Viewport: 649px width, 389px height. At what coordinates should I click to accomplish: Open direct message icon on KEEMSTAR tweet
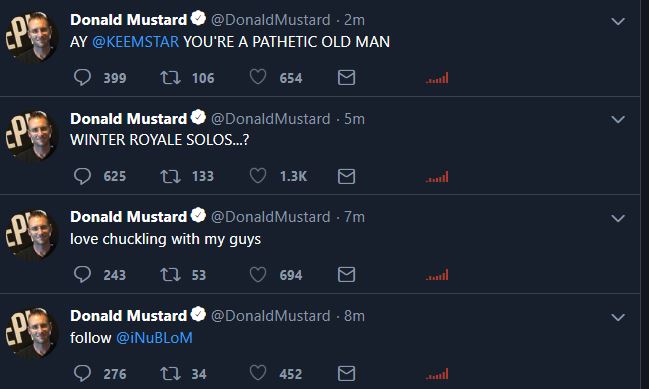(x=346, y=78)
